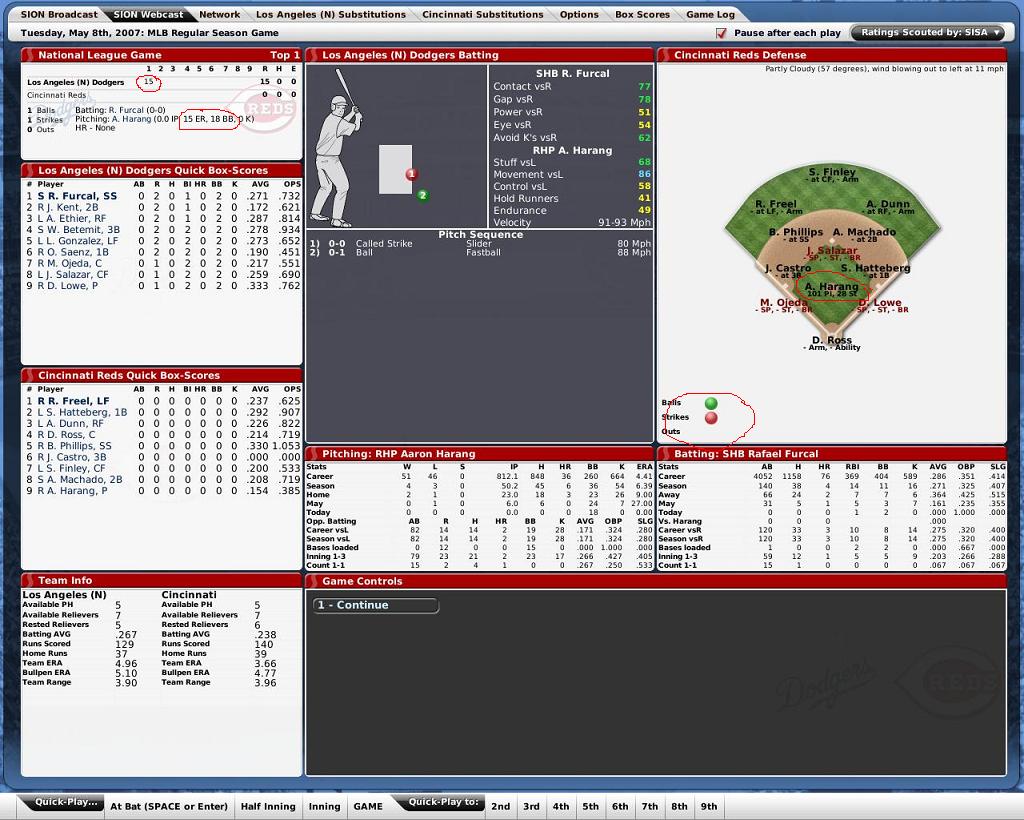Click the Called Strike pitch sequence row
This screenshot has width=1024, height=820.
[x=480, y=244]
